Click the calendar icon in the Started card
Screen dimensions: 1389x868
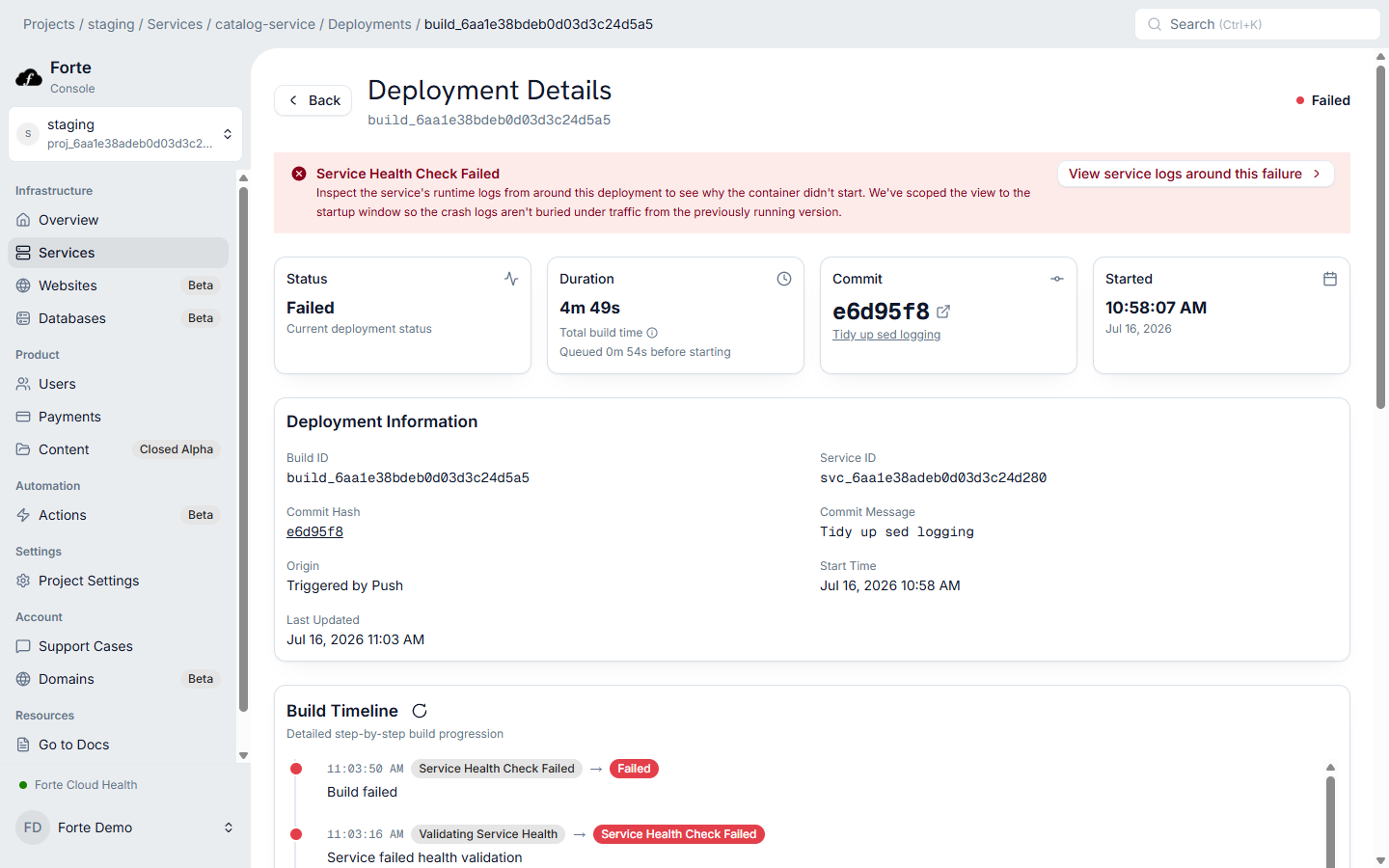pos(1330,279)
